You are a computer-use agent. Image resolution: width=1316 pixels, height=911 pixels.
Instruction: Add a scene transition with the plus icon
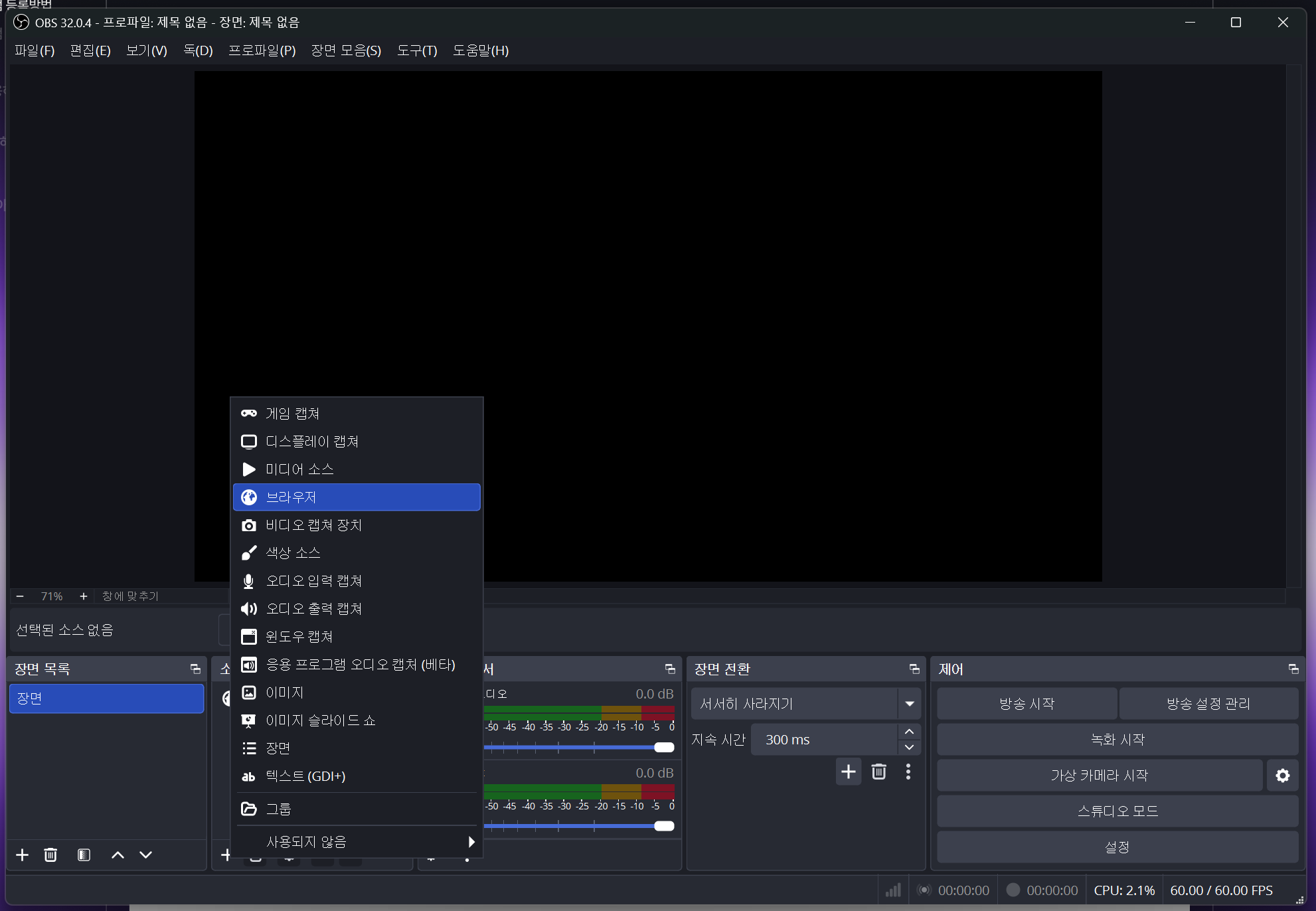click(849, 772)
